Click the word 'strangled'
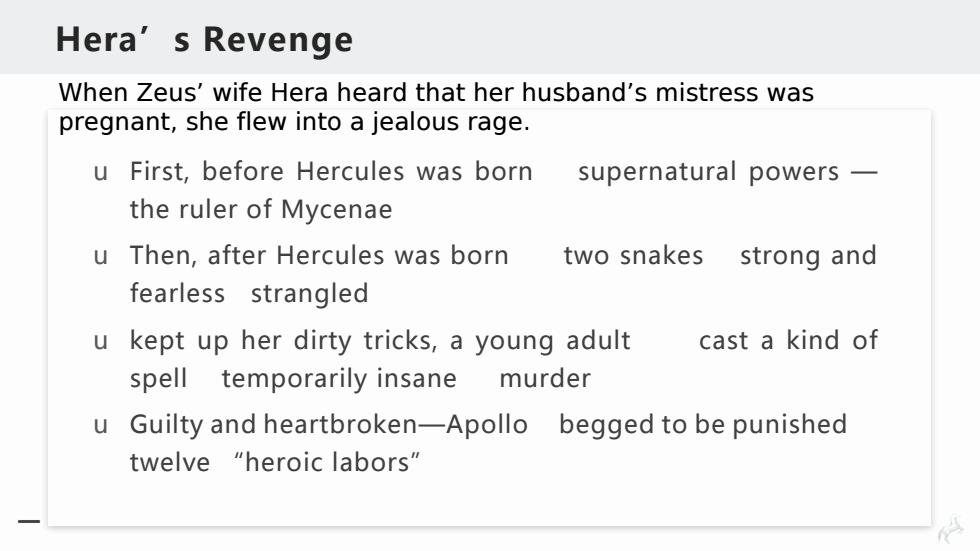Screen dimensions: 980x551 309,294
